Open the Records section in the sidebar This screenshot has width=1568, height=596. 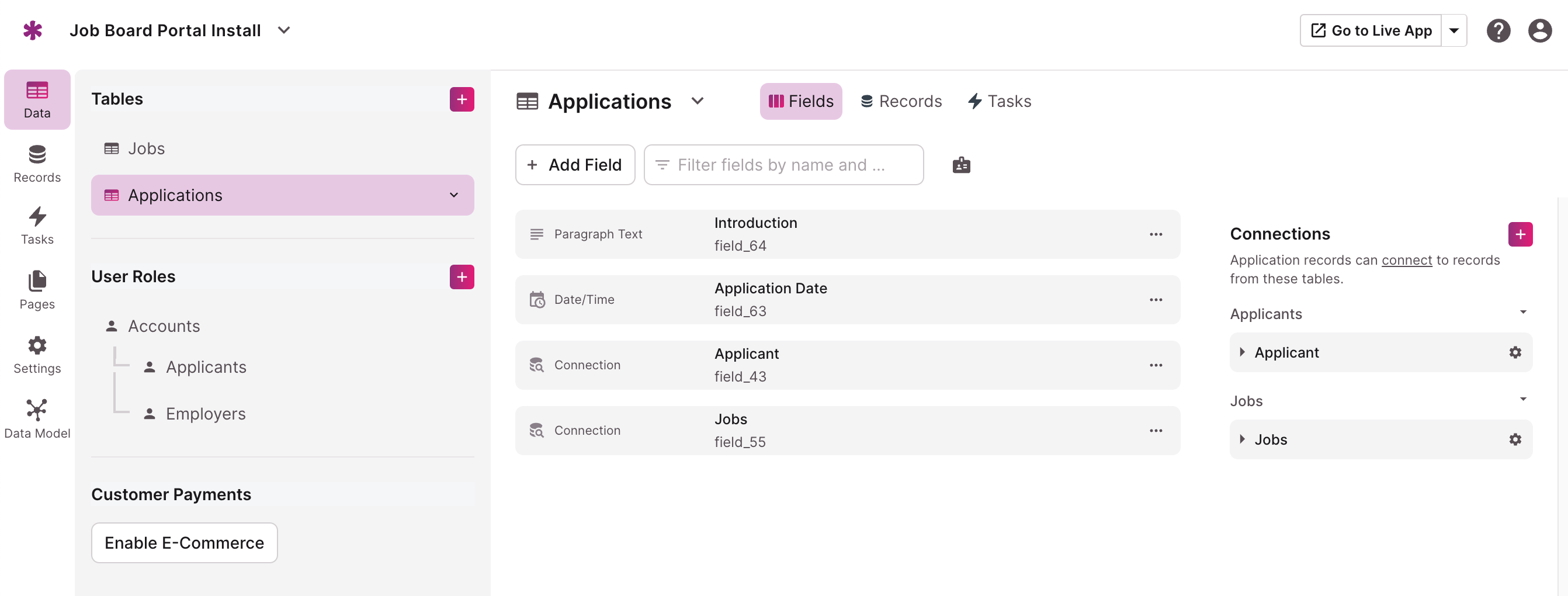coord(37,163)
